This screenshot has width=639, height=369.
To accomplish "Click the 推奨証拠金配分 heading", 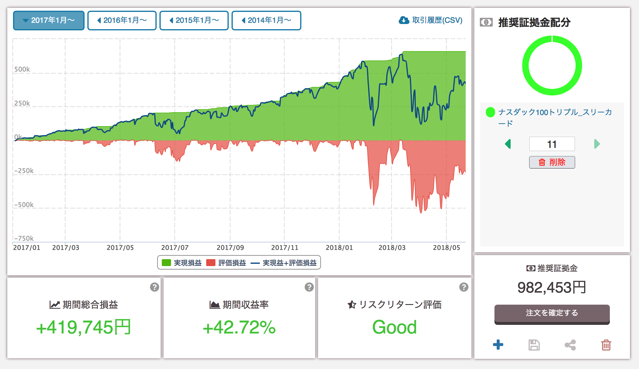I will [534, 22].
